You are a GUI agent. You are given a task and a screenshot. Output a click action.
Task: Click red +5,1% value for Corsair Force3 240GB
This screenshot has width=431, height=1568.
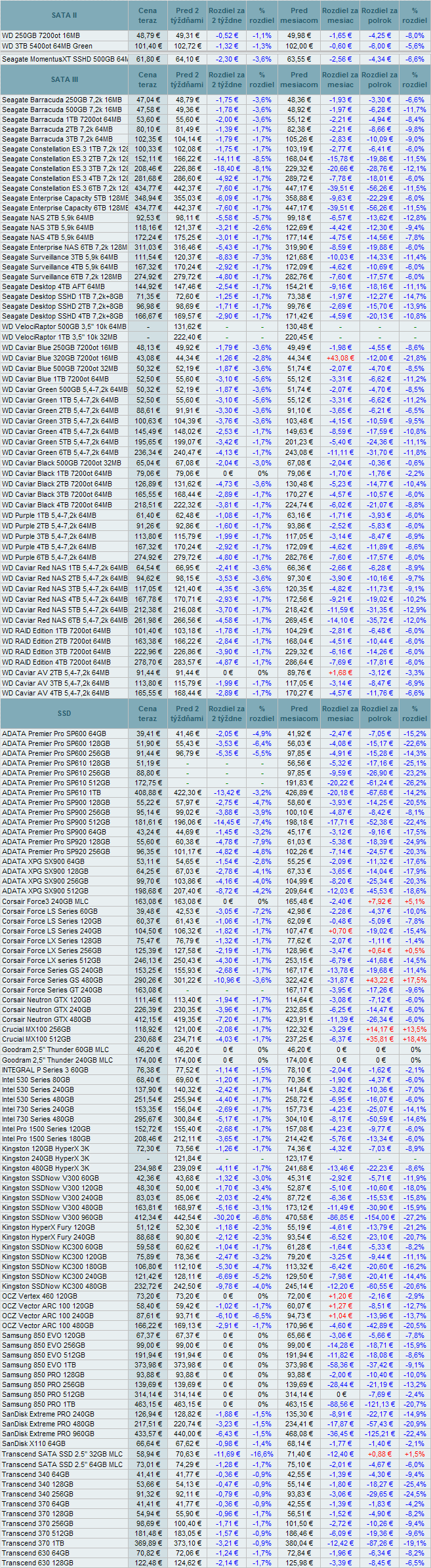415,901
